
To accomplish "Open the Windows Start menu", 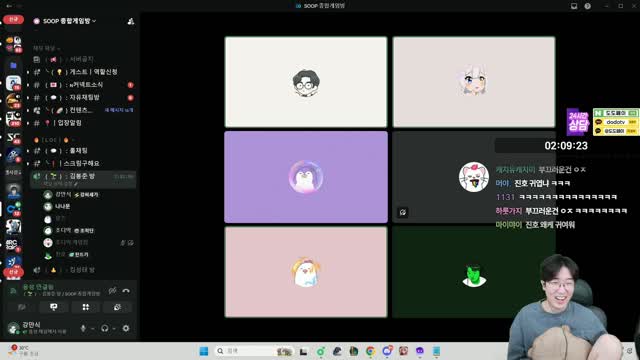I will 204,351.
